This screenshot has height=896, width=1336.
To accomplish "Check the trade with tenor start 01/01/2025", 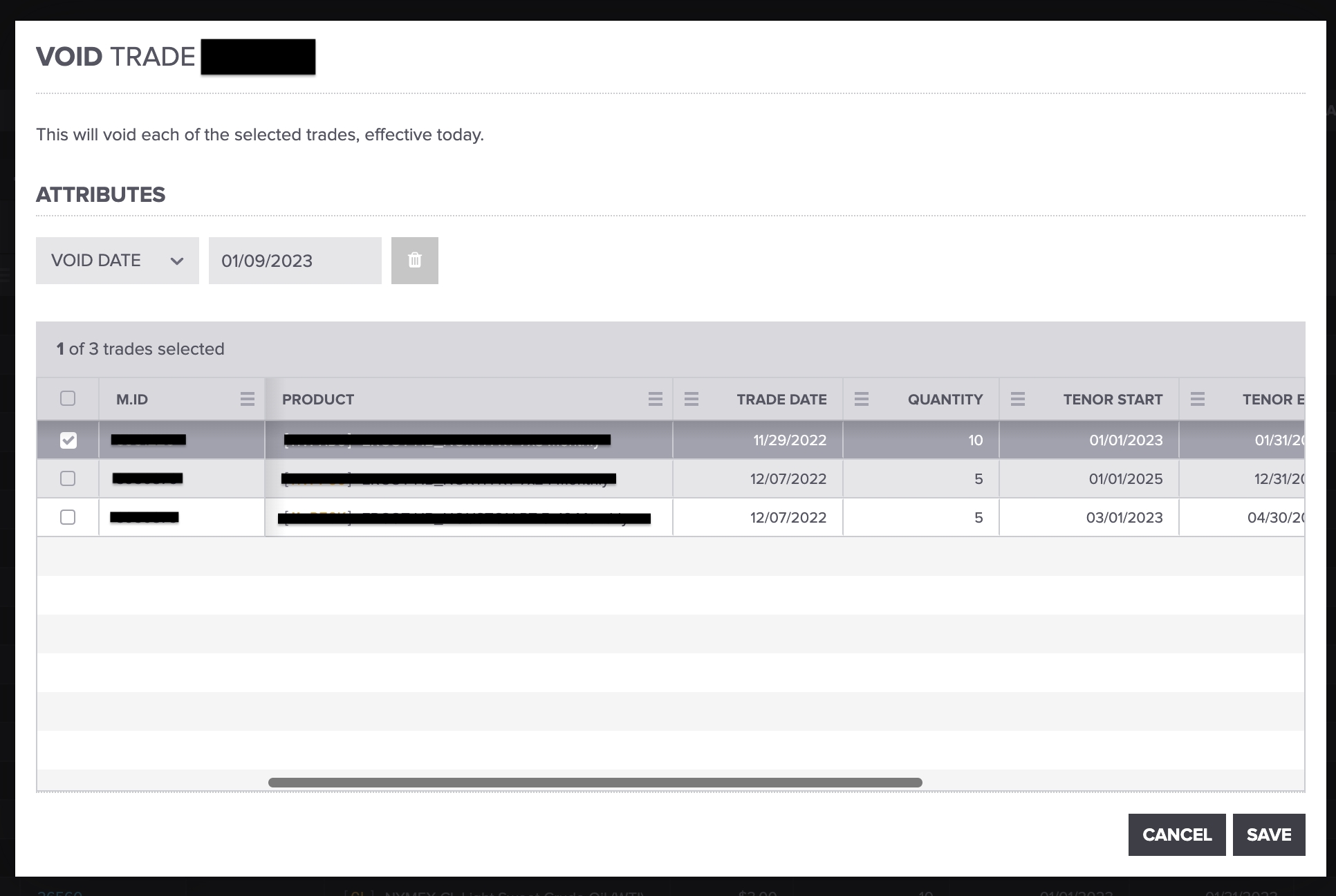I will [68, 478].
